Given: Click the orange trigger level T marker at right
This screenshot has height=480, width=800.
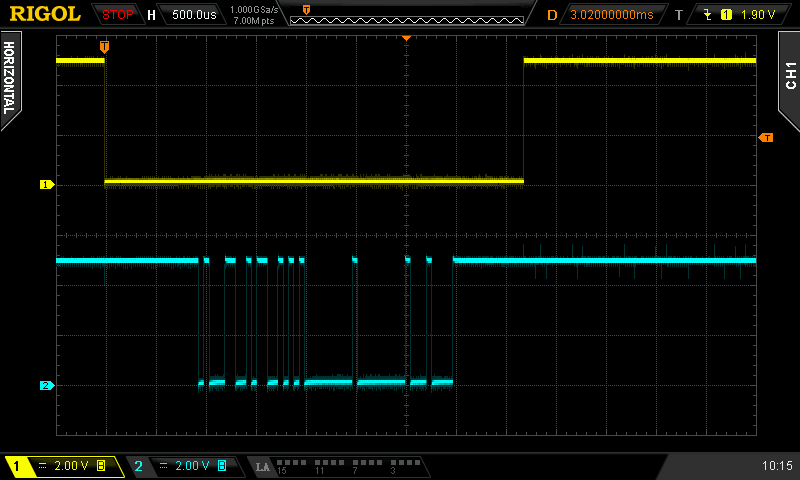Looking at the screenshot, I should (766, 138).
